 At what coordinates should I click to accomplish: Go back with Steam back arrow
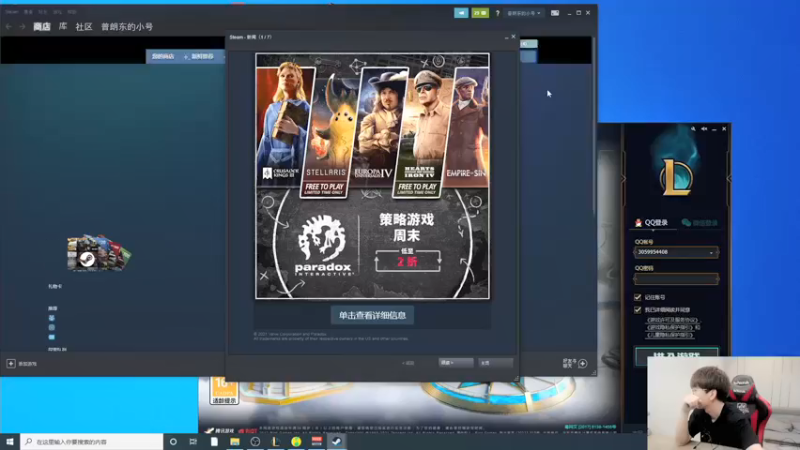pyautogui.click(x=9, y=27)
